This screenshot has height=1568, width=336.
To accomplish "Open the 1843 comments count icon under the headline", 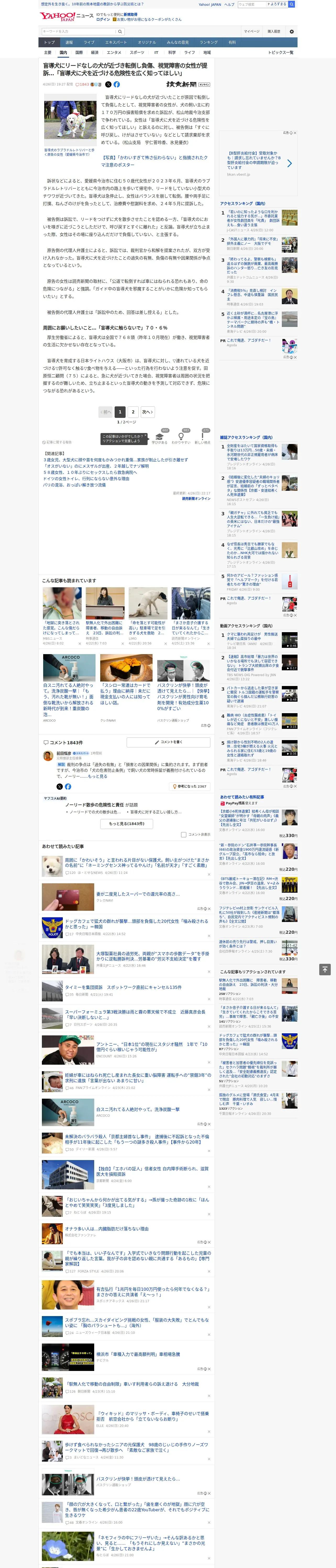I will pos(82,85).
